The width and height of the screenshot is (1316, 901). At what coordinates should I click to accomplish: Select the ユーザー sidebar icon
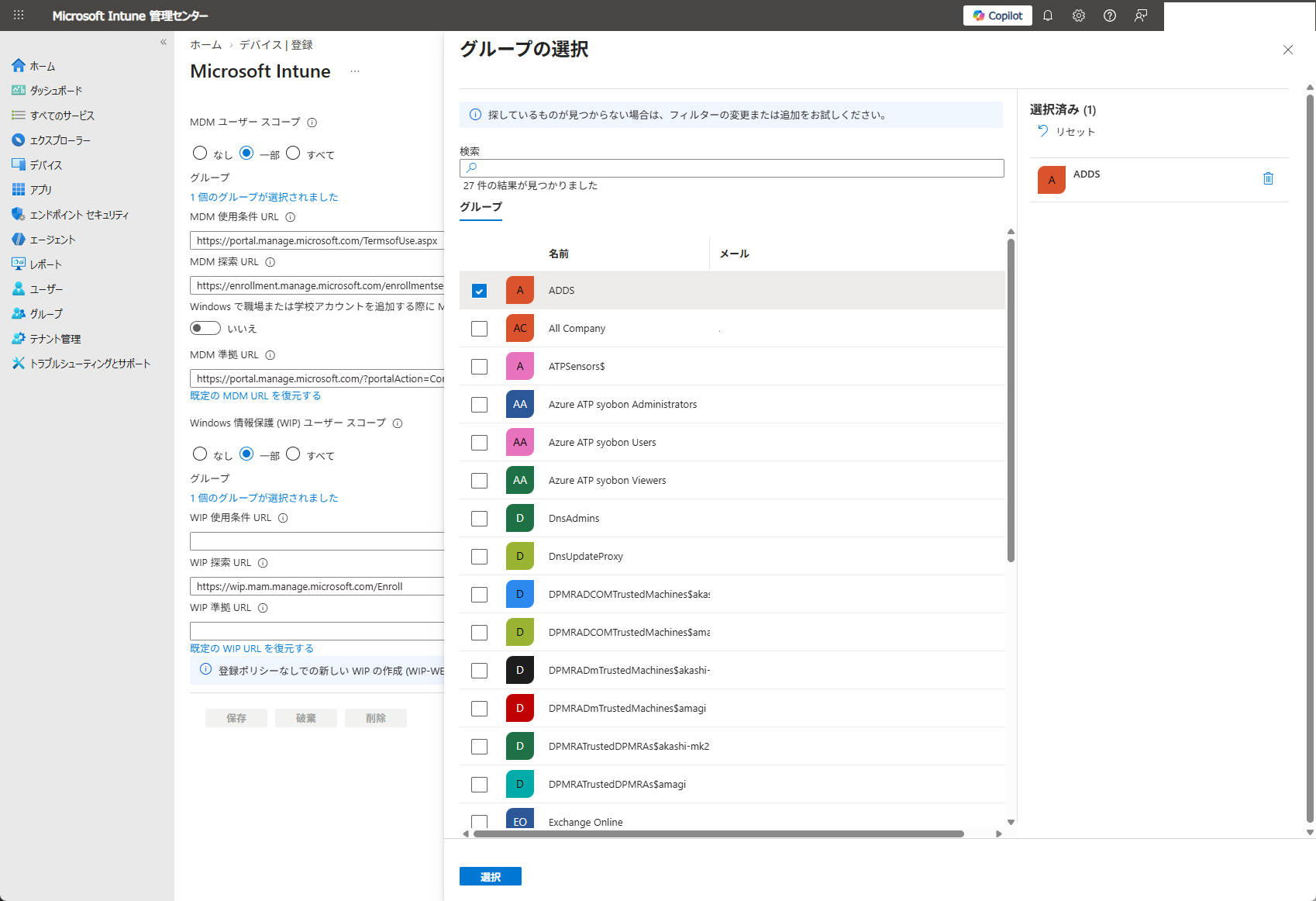coord(19,288)
